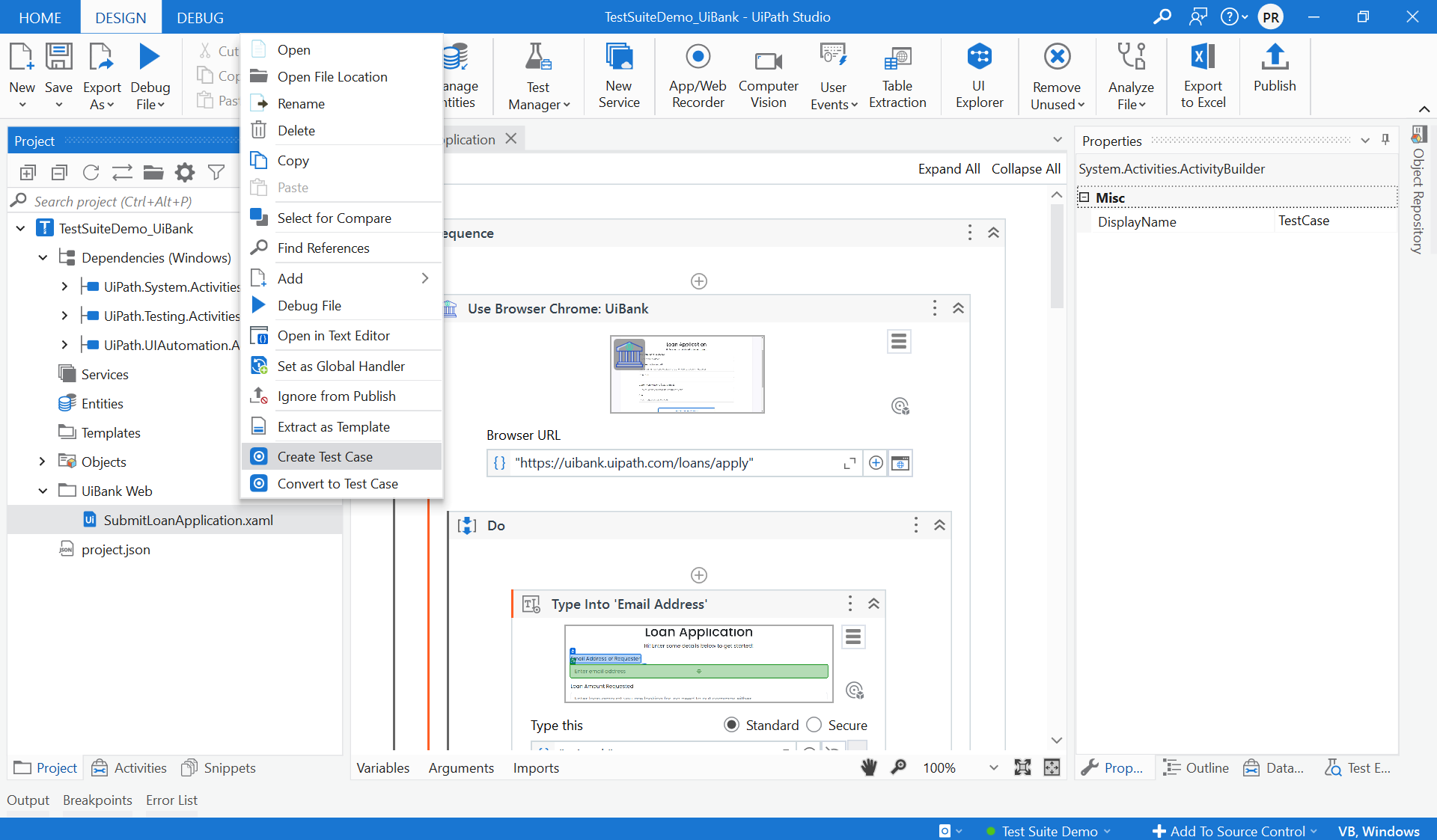Select Secure radio button for Type this

tap(816, 725)
